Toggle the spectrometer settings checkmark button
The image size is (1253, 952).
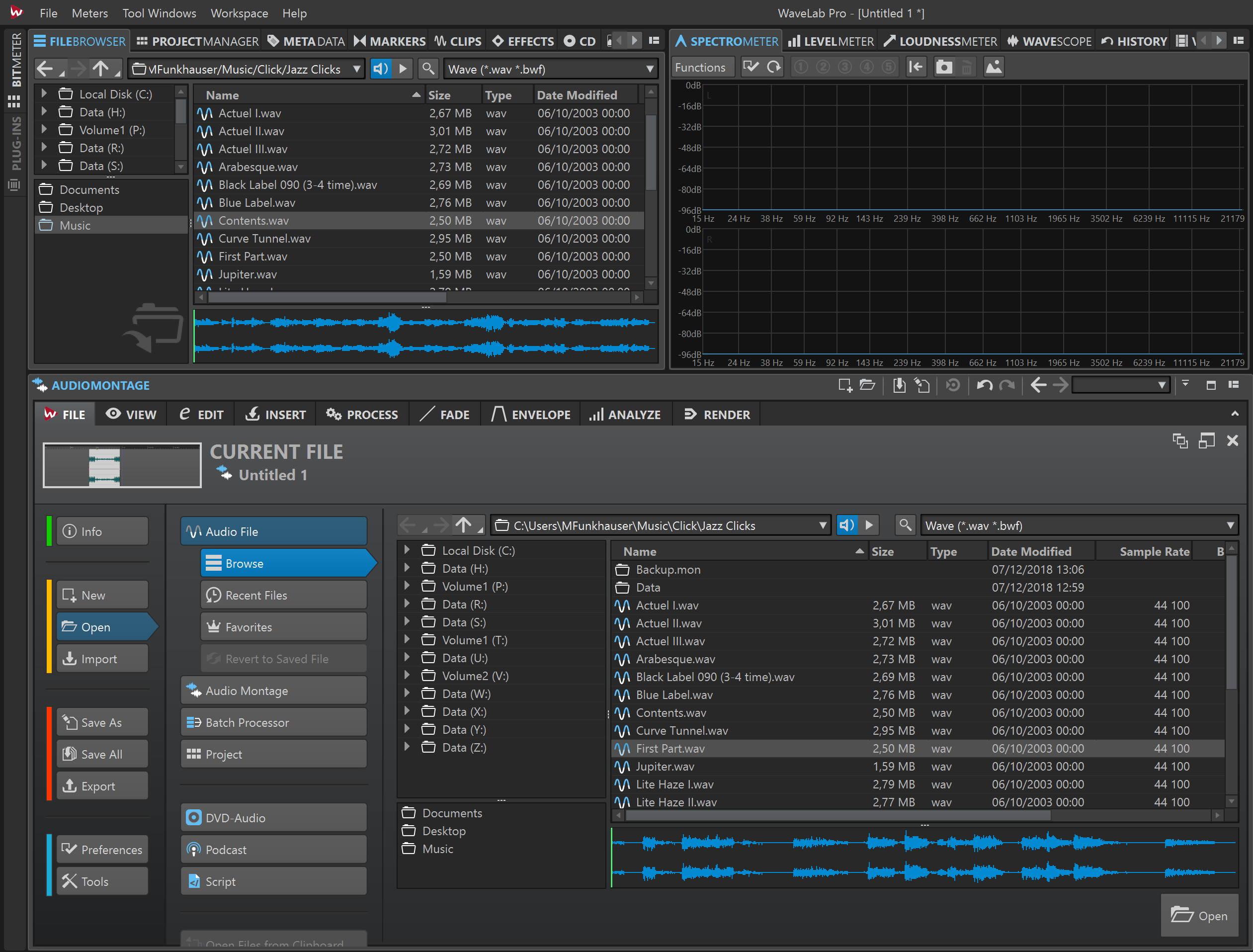point(751,68)
